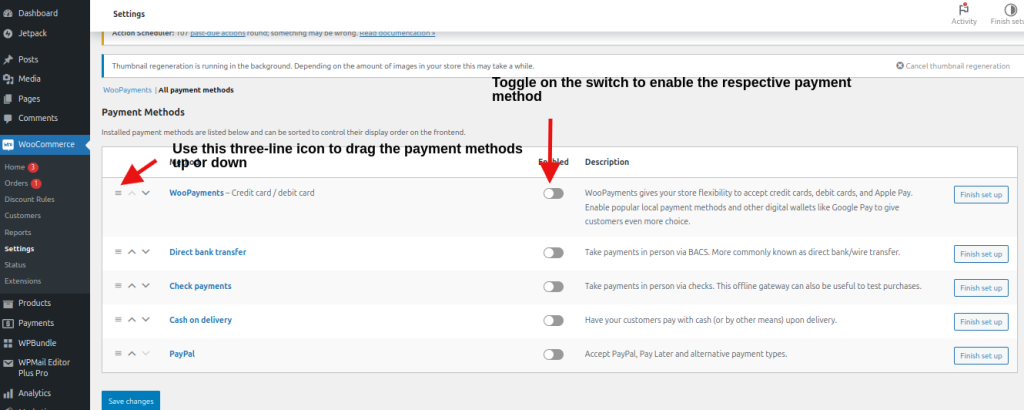Viewport: 1024px width, 410px height.
Task: Click the drag handle for Direct bank transfer
Action: click(118, 251)
